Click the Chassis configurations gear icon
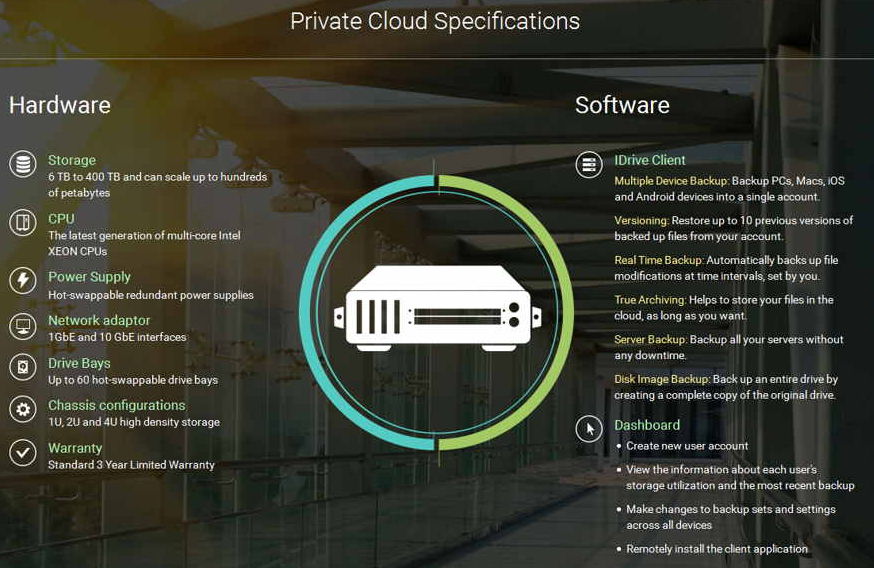 pyautogui.click(x=23, y=410)
